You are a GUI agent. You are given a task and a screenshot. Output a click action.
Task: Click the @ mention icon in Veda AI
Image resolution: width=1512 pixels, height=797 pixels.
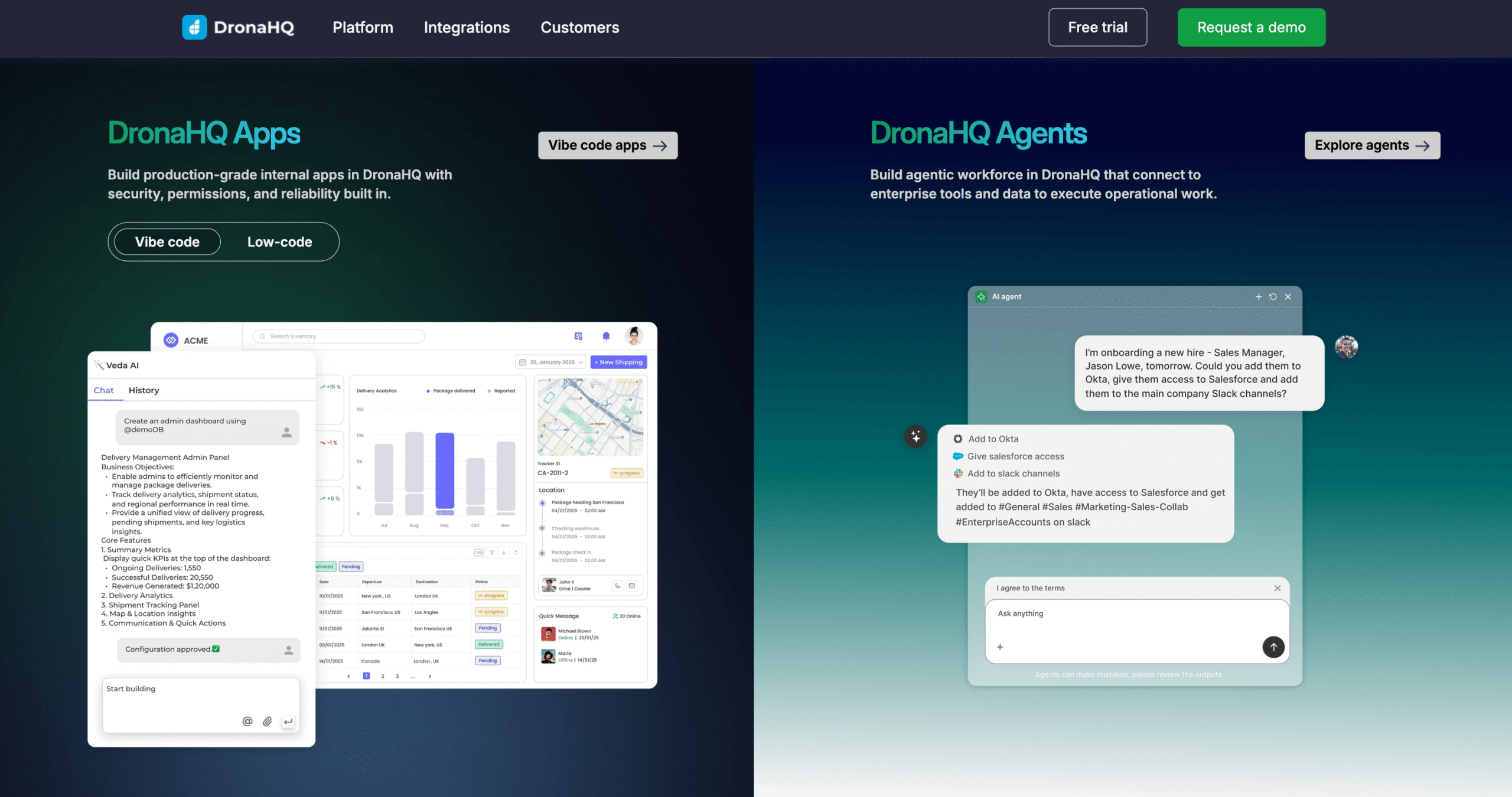click(247, 721)
